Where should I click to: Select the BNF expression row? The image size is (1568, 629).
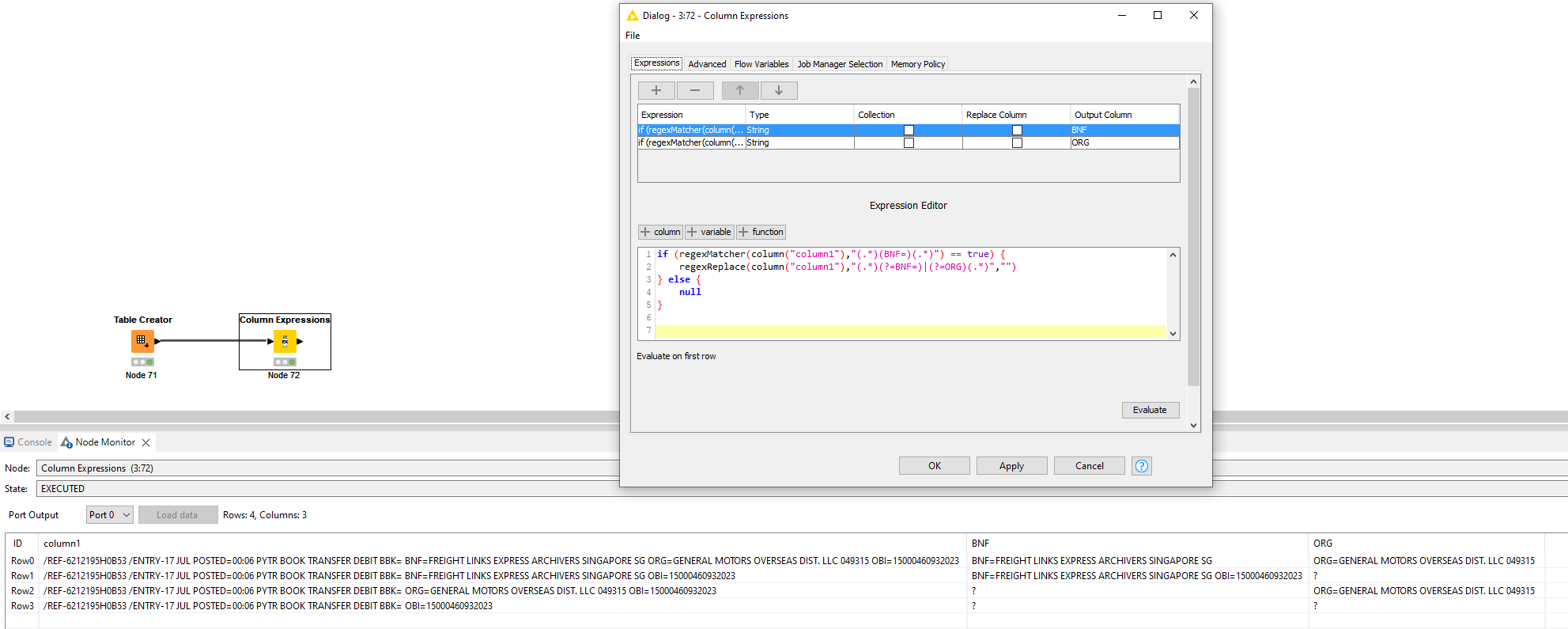[x=909, y=130]
